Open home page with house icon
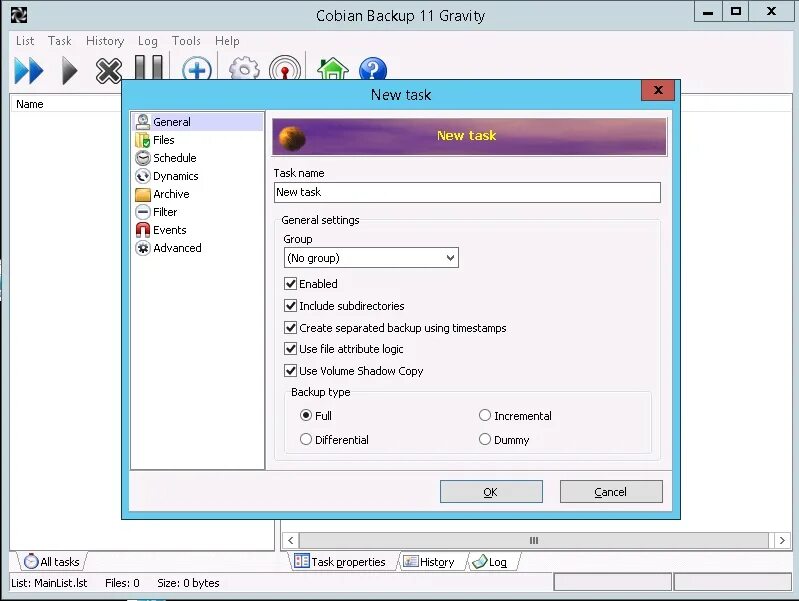Image resolution: width=799 pixels, height=601 pixels. coord(333,68)
